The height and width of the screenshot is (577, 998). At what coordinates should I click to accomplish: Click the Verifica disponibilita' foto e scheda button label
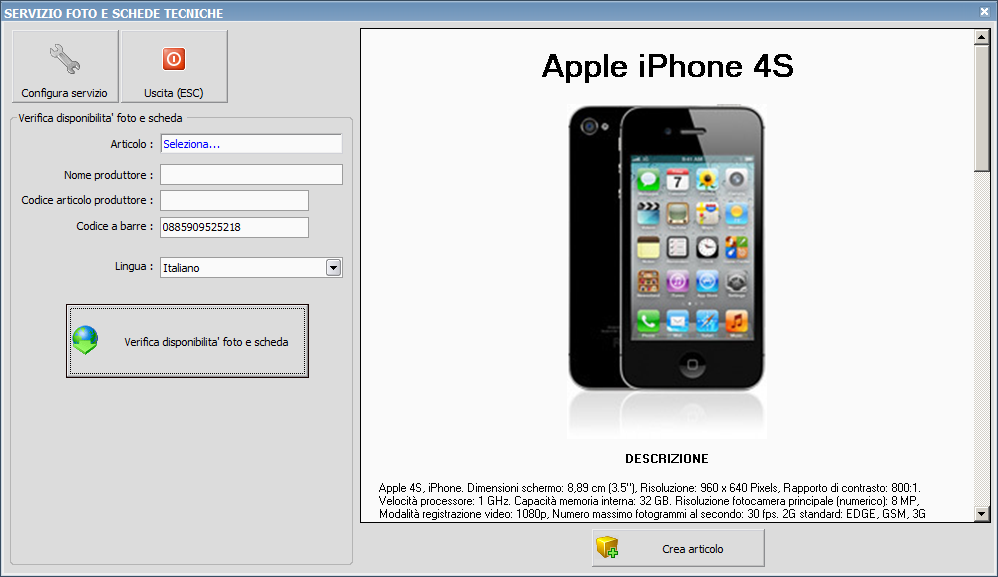pos(206,342)
